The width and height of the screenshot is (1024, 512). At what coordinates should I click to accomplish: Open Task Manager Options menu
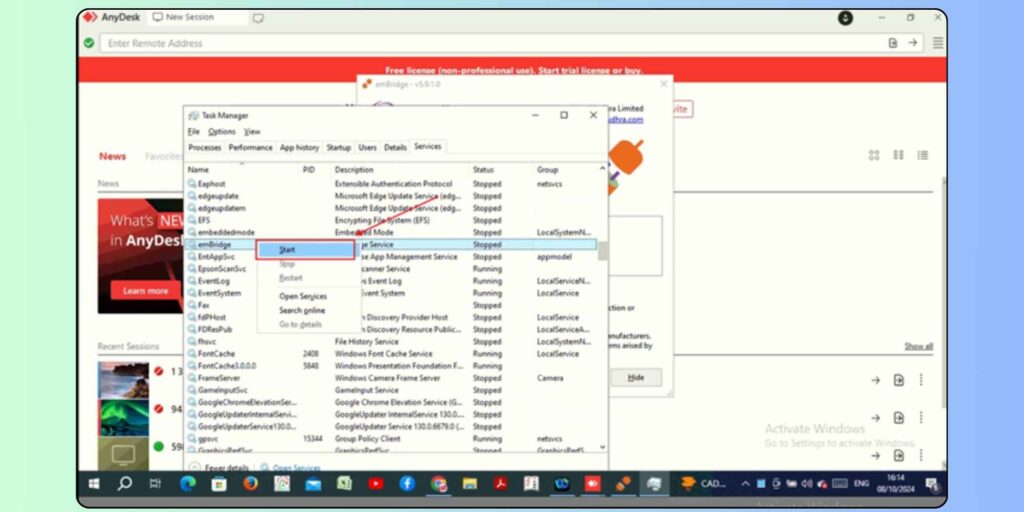coord(222,131)
